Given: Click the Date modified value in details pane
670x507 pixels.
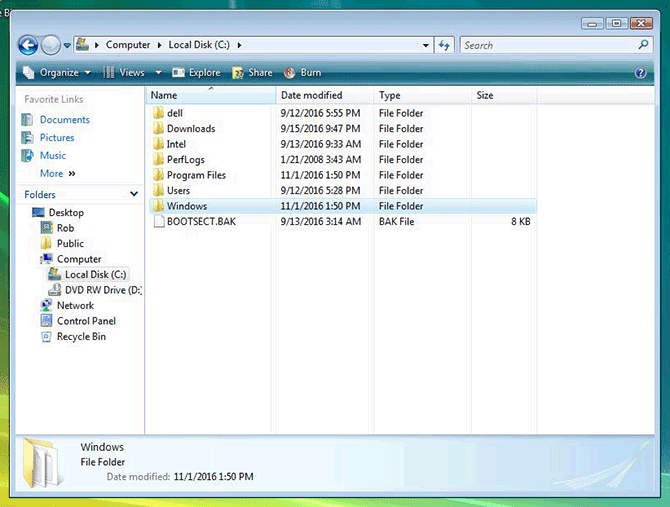Looking at the screenshot, I should pos(213,476).
